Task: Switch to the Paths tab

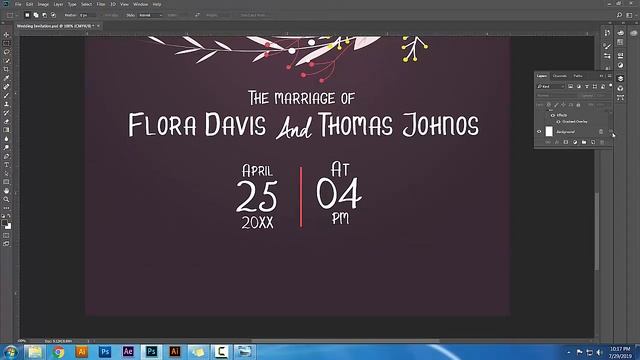Action: coord(578,76)
